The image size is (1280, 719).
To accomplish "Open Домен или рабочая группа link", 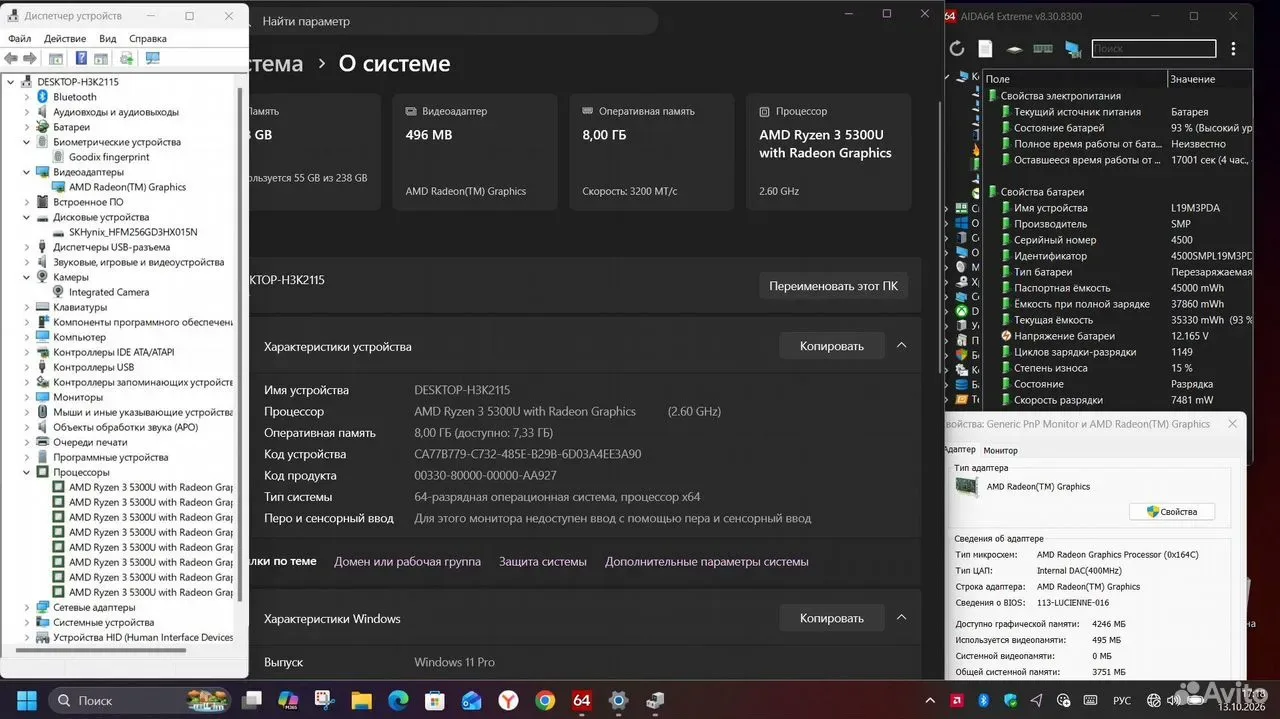I will tap(407, 562).
